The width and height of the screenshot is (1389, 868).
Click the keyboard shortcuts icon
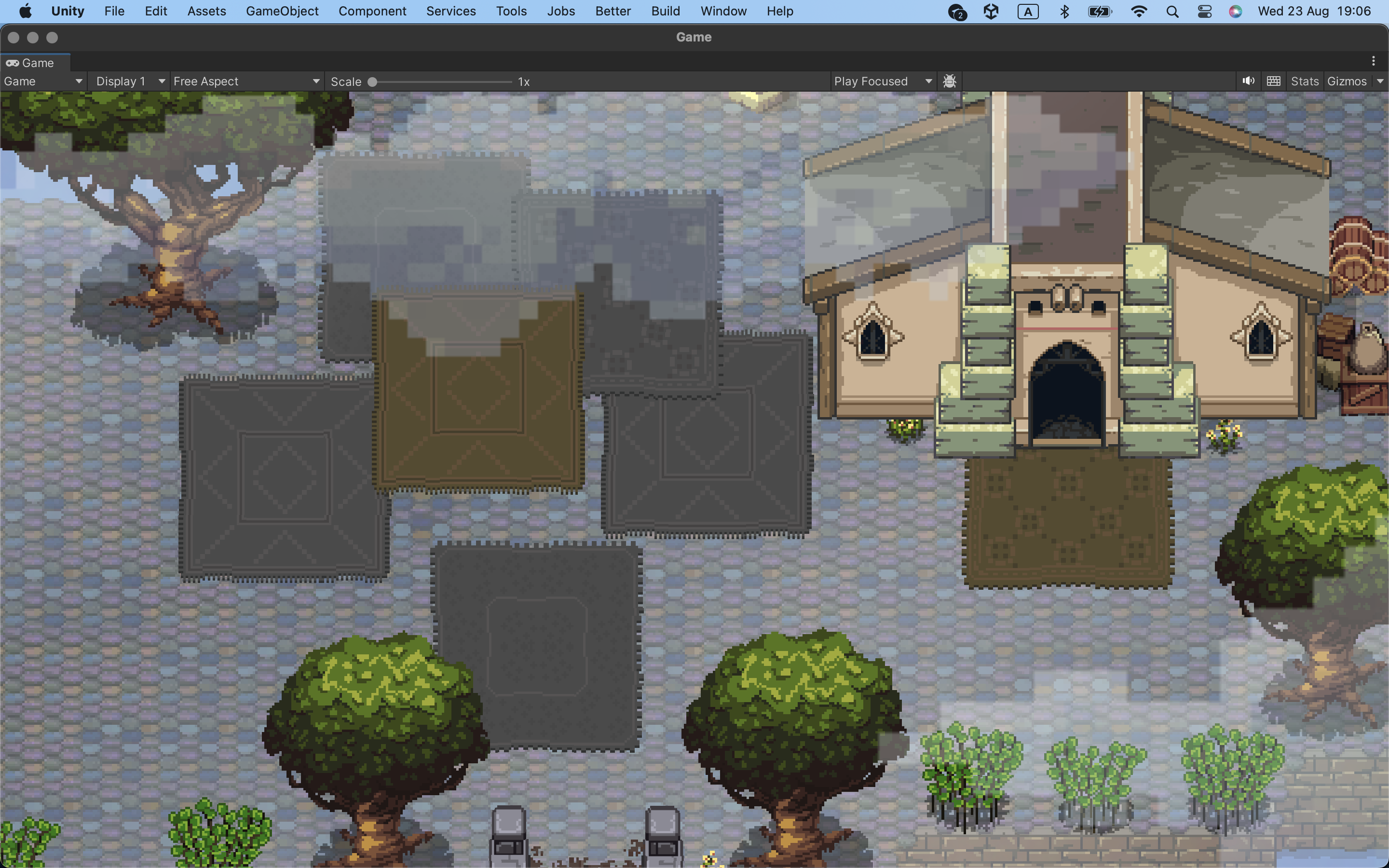pyautogui.click(x=1273, y=81)
